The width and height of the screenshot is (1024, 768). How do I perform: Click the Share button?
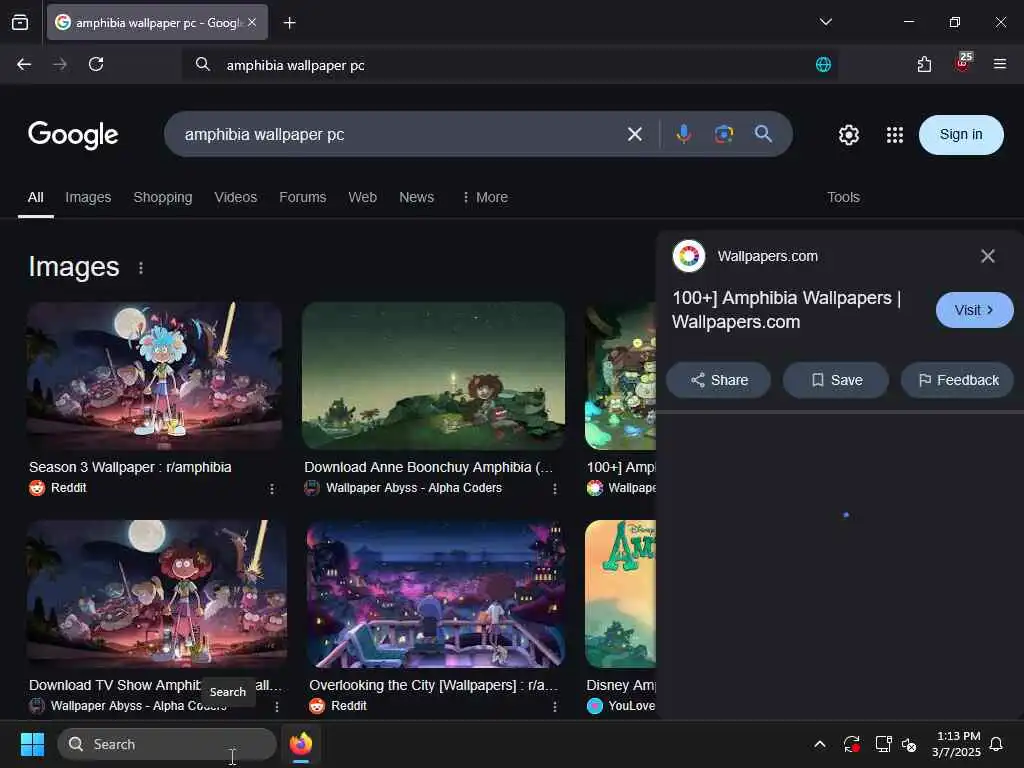pyautogui.click(x=718, y=380)
